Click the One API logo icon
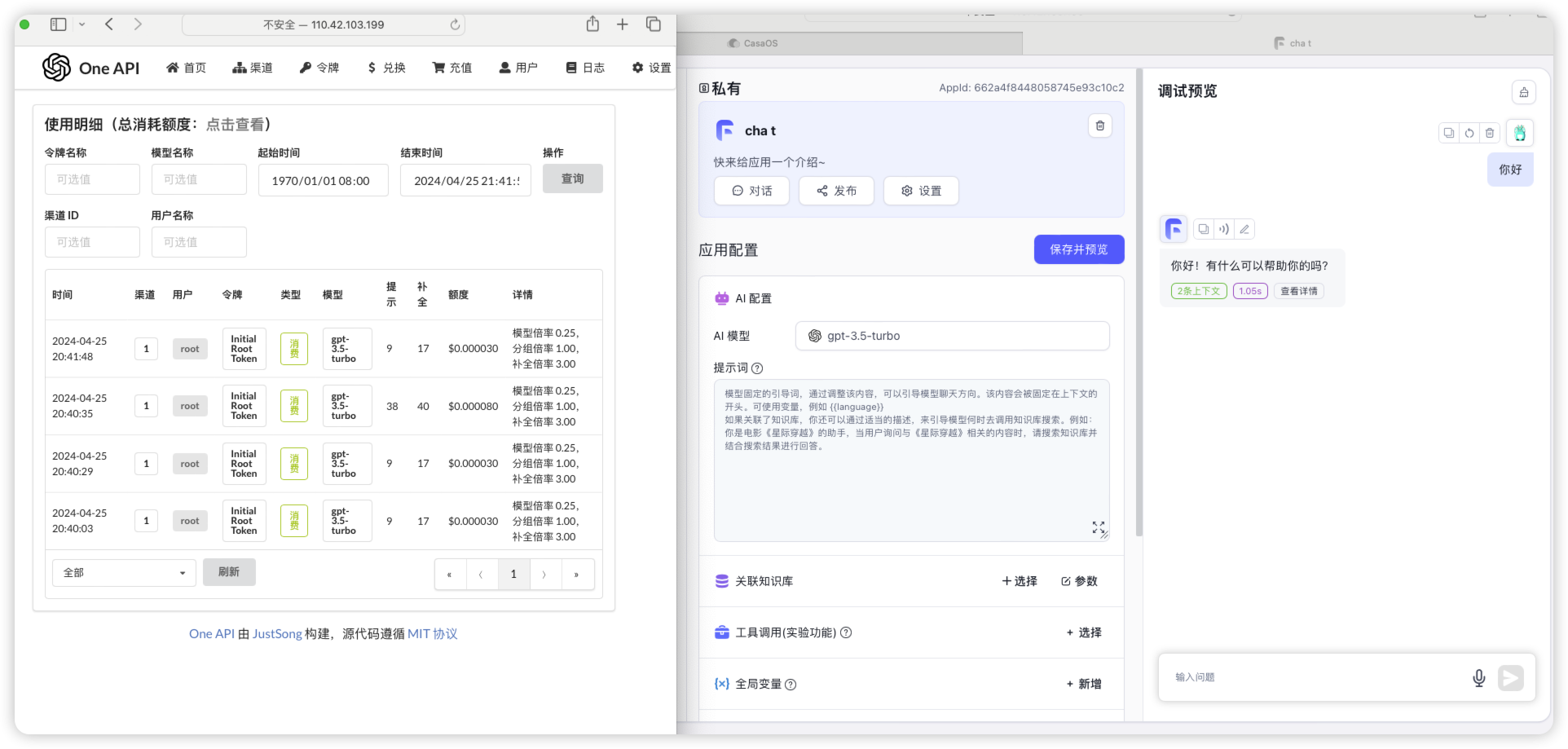The width and height of the screenshot is (1568, 749). pos(56,67)
